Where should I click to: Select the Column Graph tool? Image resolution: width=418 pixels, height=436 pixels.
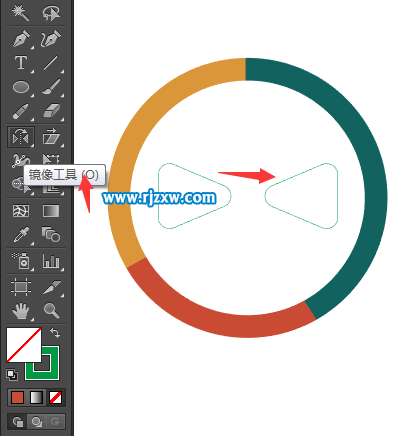point(51,261)
